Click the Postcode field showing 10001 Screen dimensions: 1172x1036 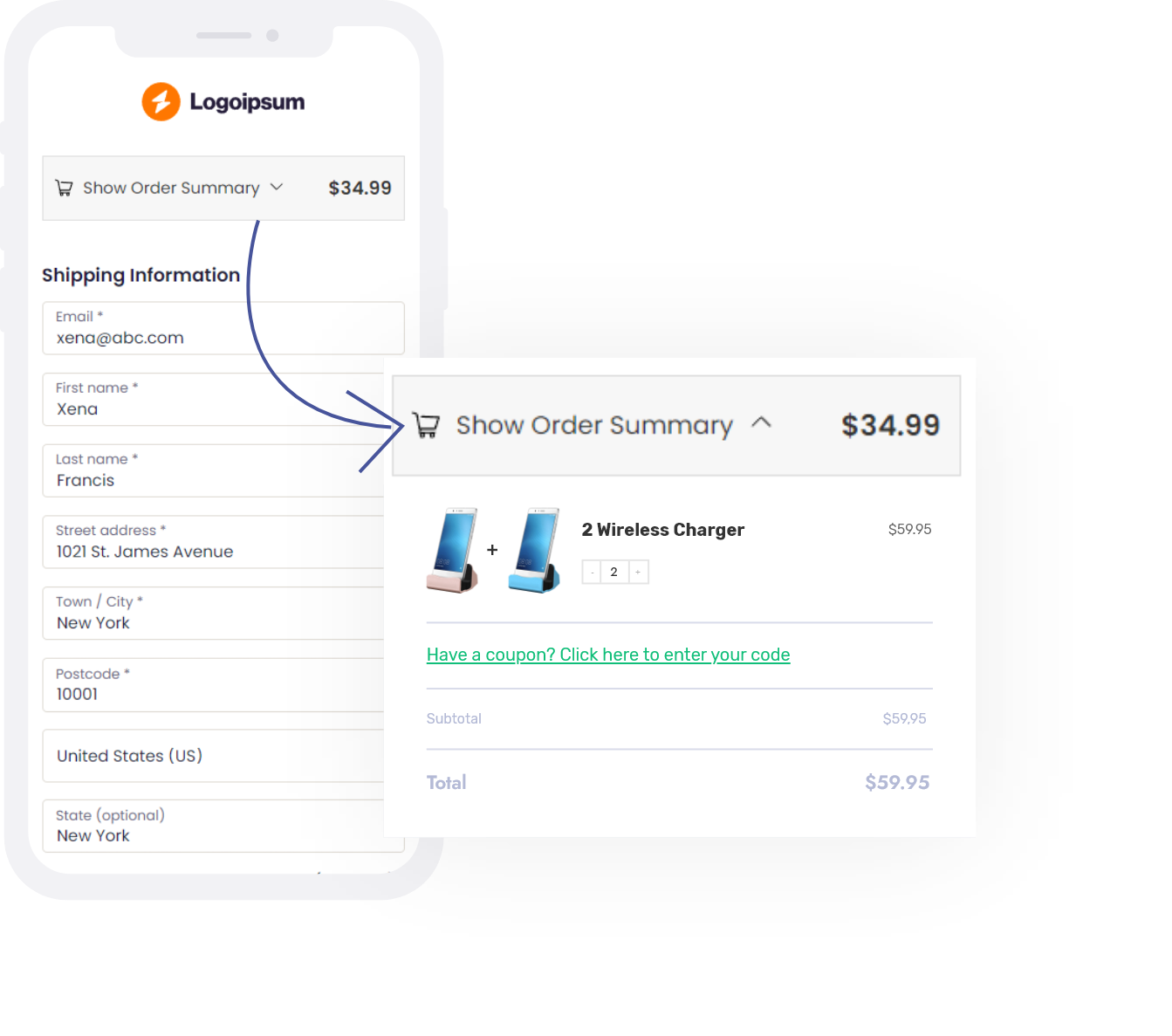tap(214, 685)
